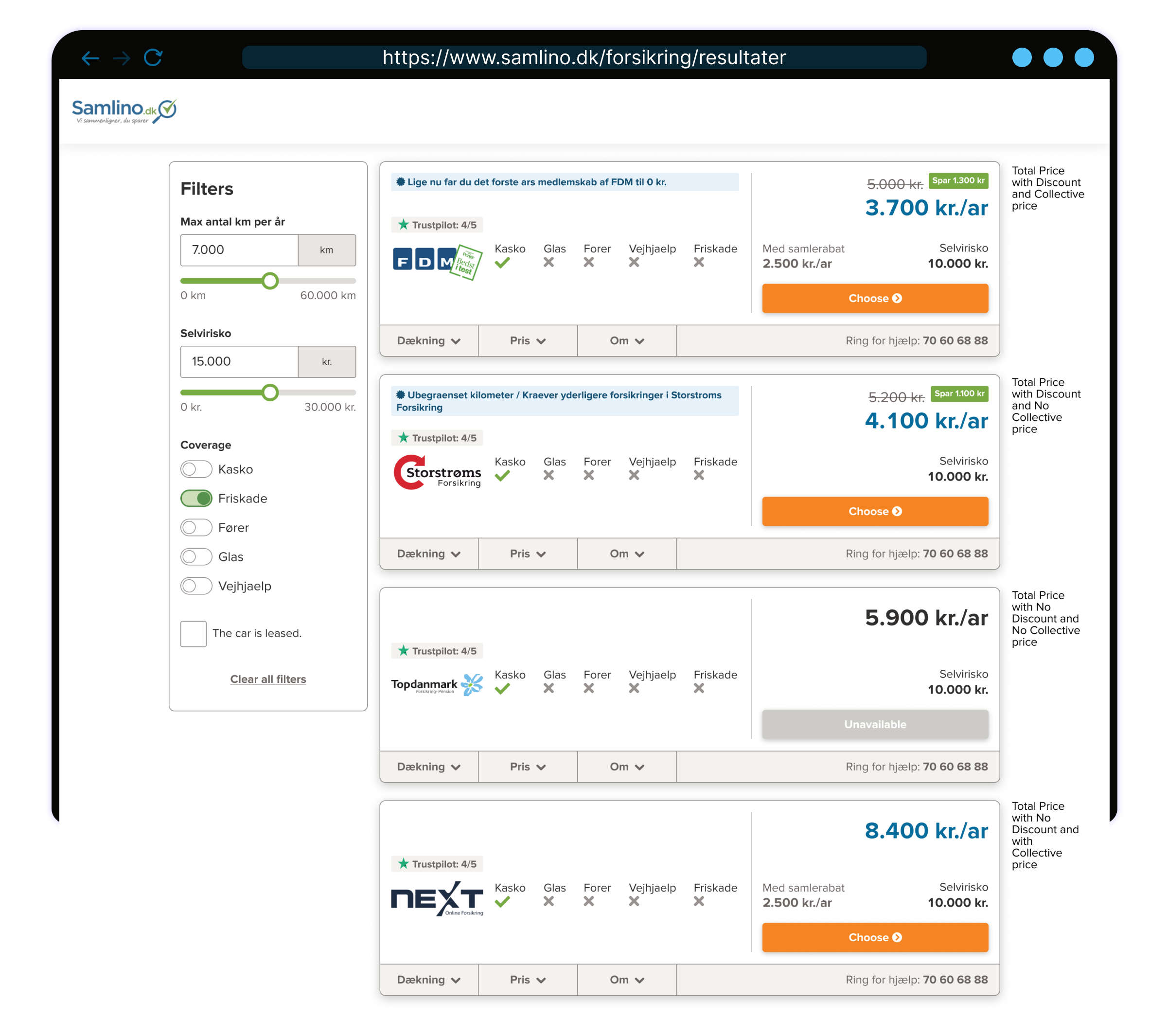Check 'The car is leased' checkbox
The image size is (1167, 1036).
(x=193, y=633)
